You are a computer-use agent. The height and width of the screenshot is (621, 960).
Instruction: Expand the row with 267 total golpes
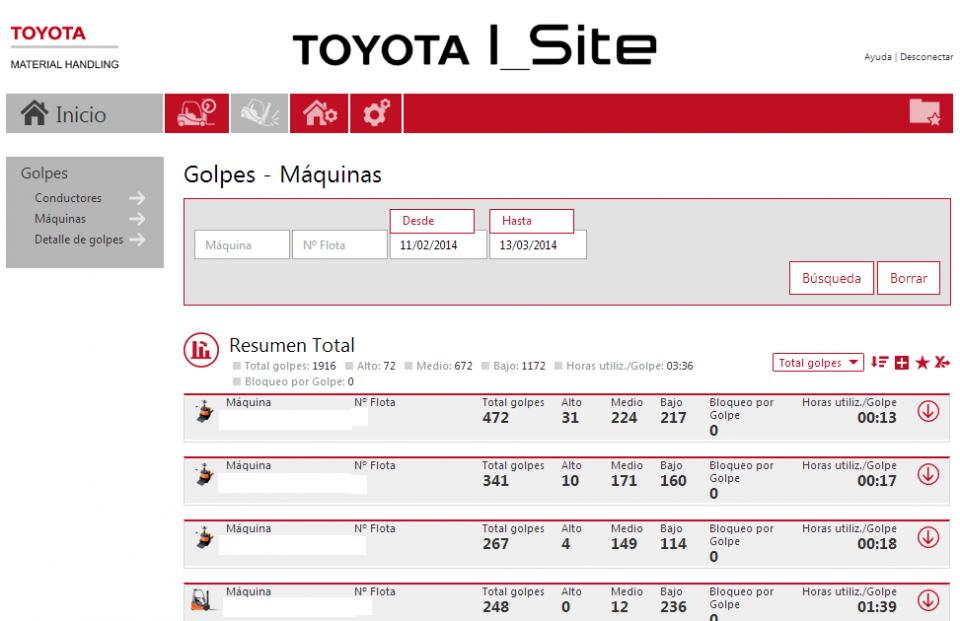928,537
